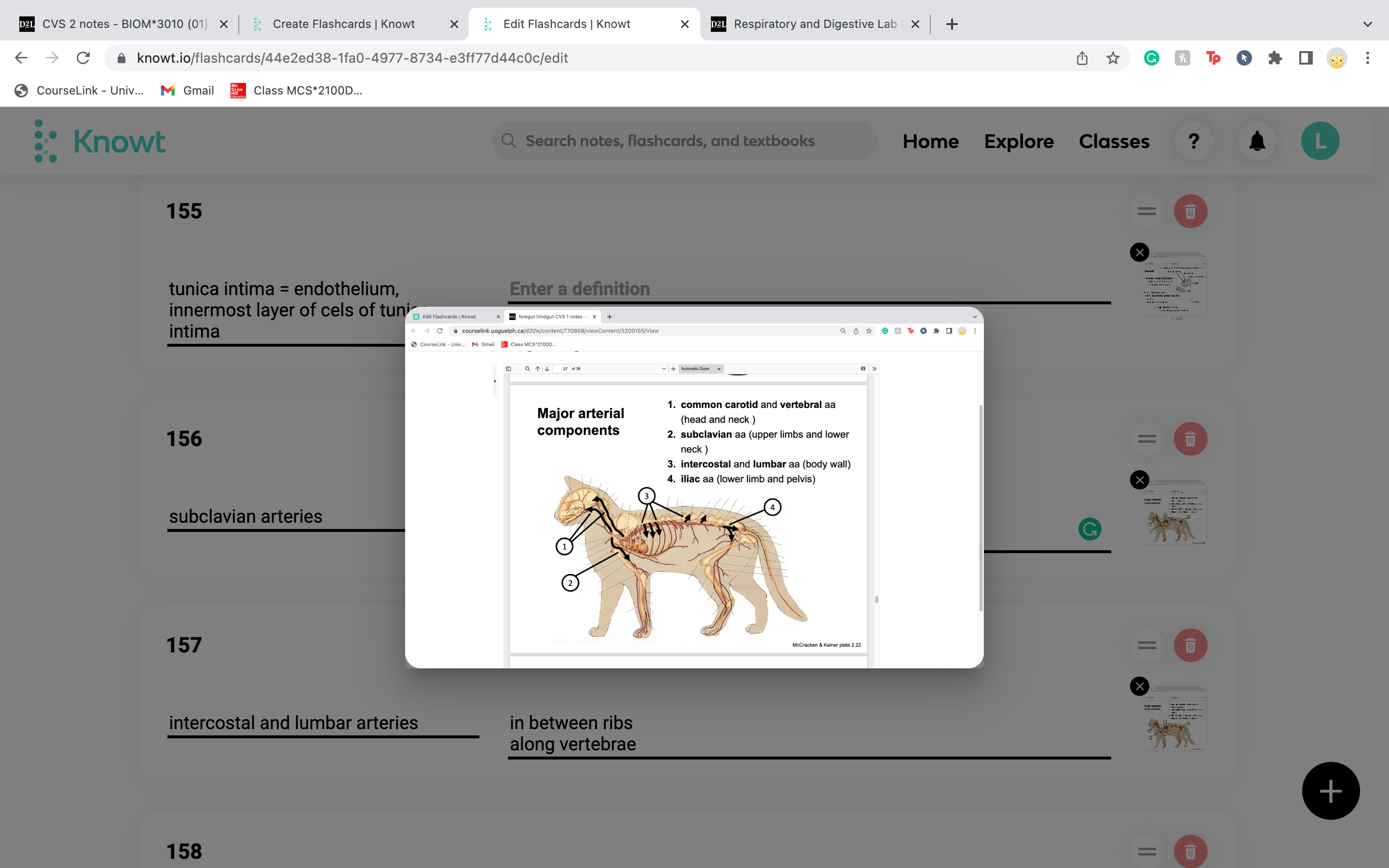Open the cat arteries thumbnail on card 156
1389x868 pixels.
pos(1174,512)
